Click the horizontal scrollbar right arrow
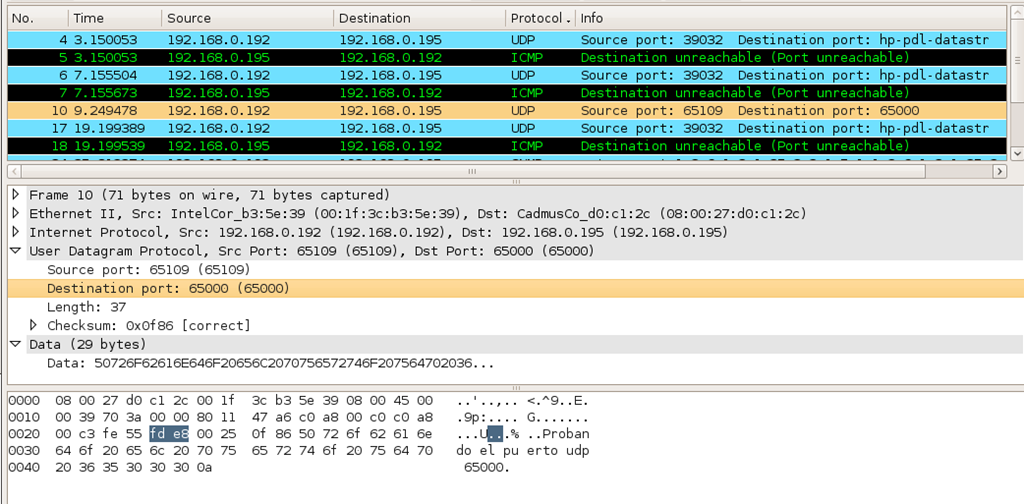Viewport: 1024px width, 504px height. 999,172
